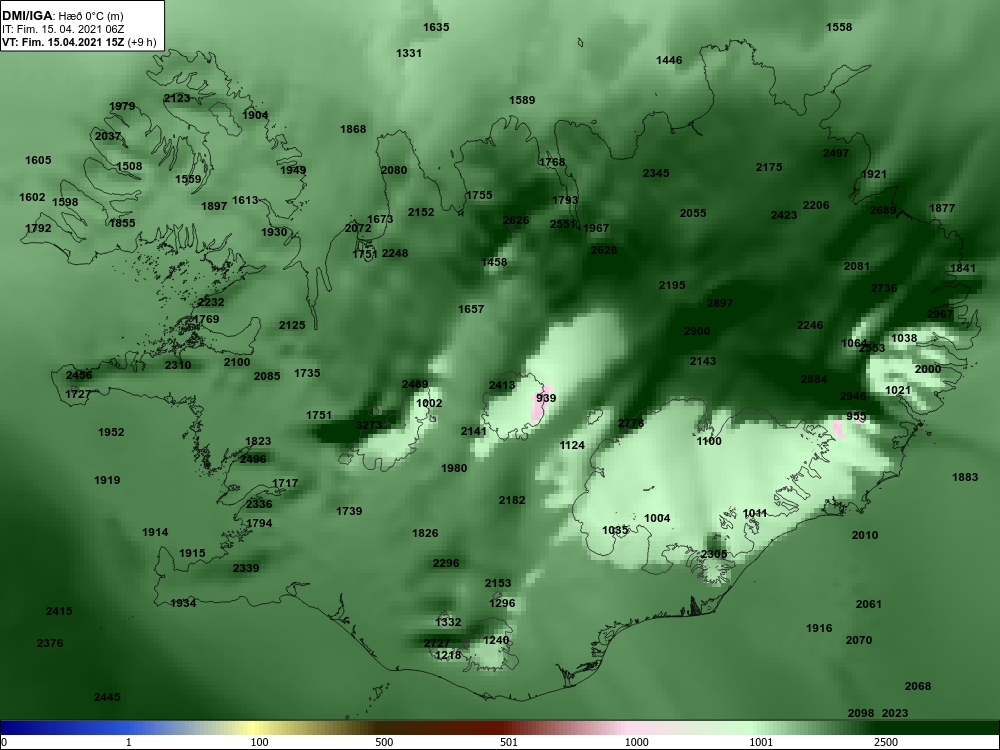The image size is (1000, 750).
Task: Select the 'IT: Fim. 15. 04. 2021 06Z' line
Action: [x=63, y=29]
